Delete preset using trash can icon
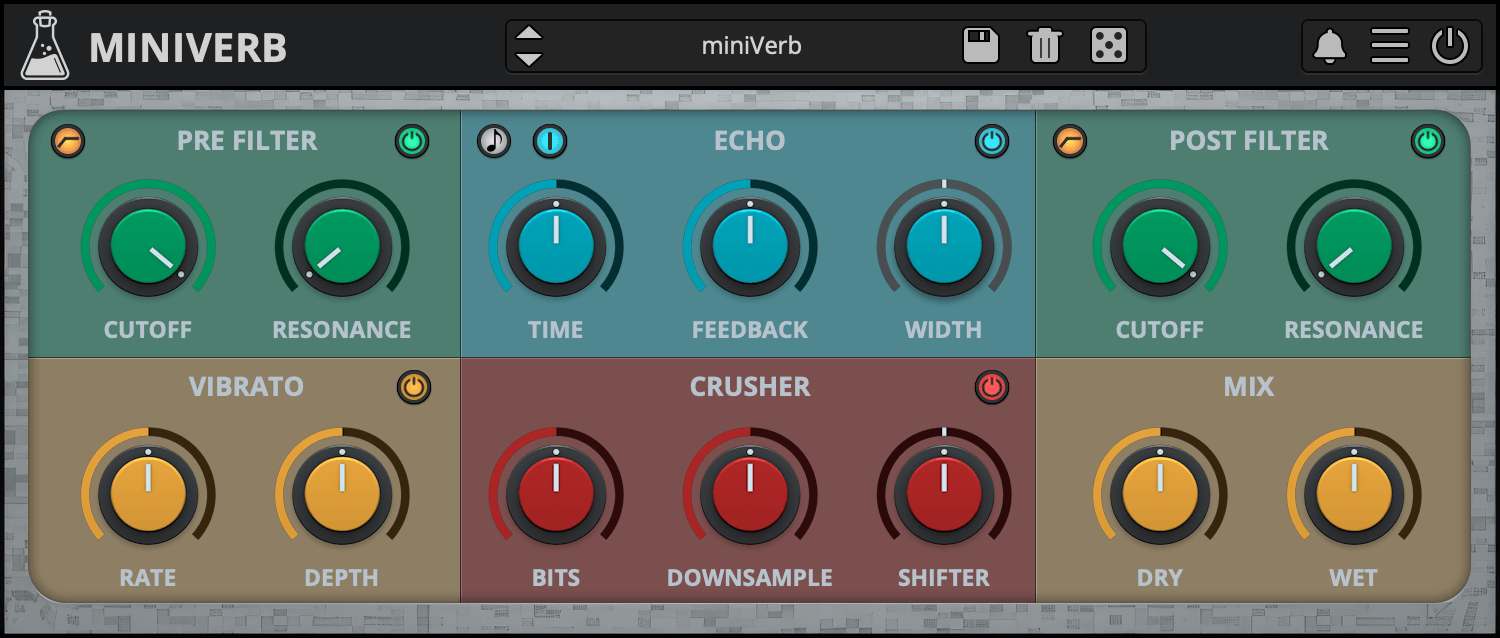Viewport: 1500px width, 638px height. pyautogui.click(x=1044, y=46)
